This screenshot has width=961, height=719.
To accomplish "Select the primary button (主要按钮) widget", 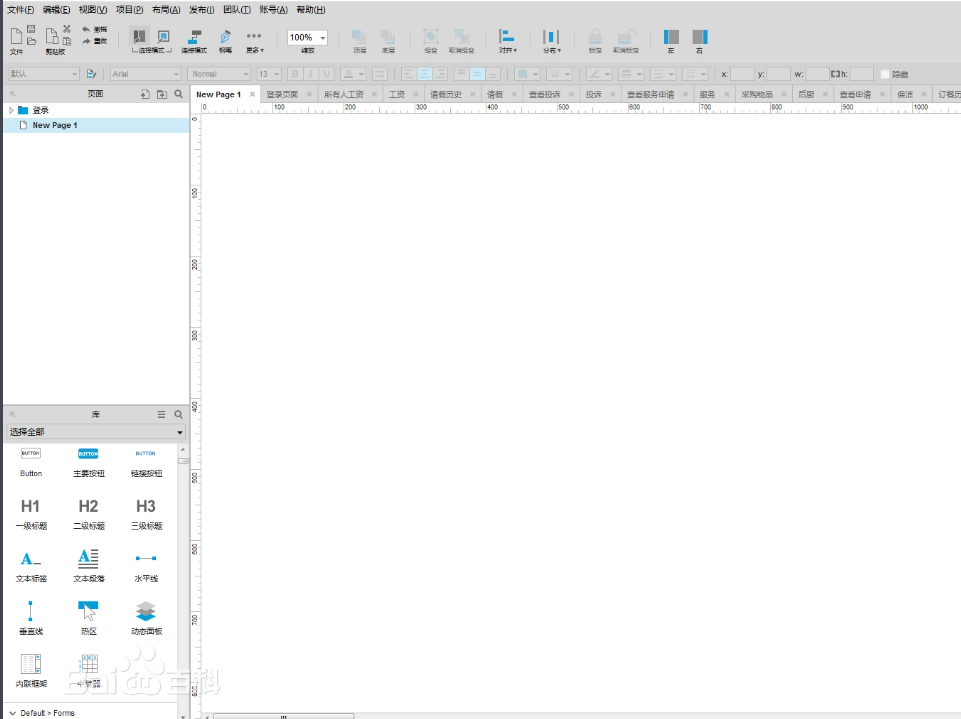I will (88, 463).
